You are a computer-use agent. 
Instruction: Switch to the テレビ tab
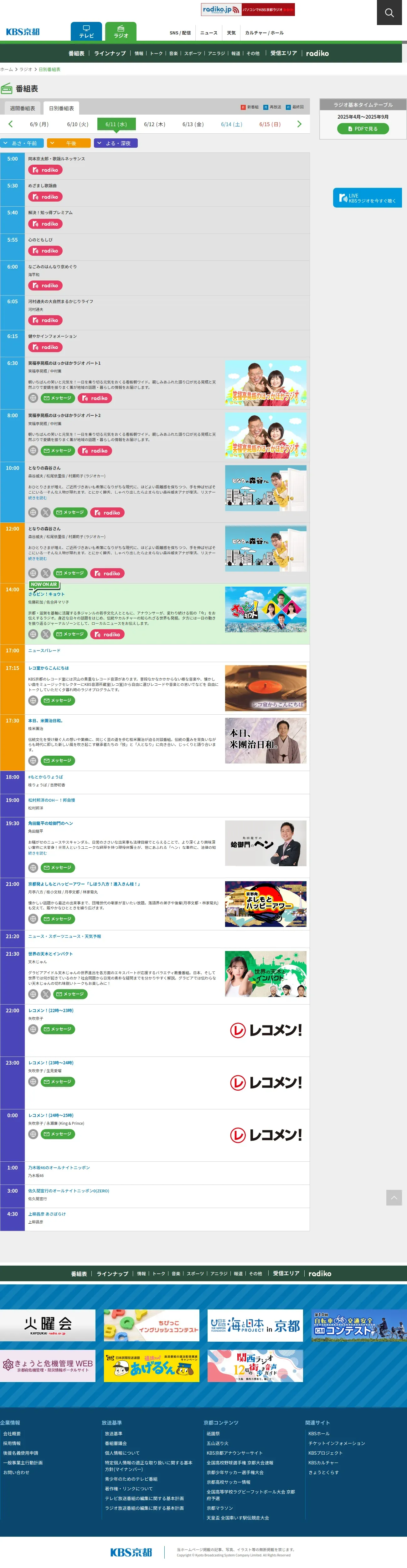pos(86,32)
